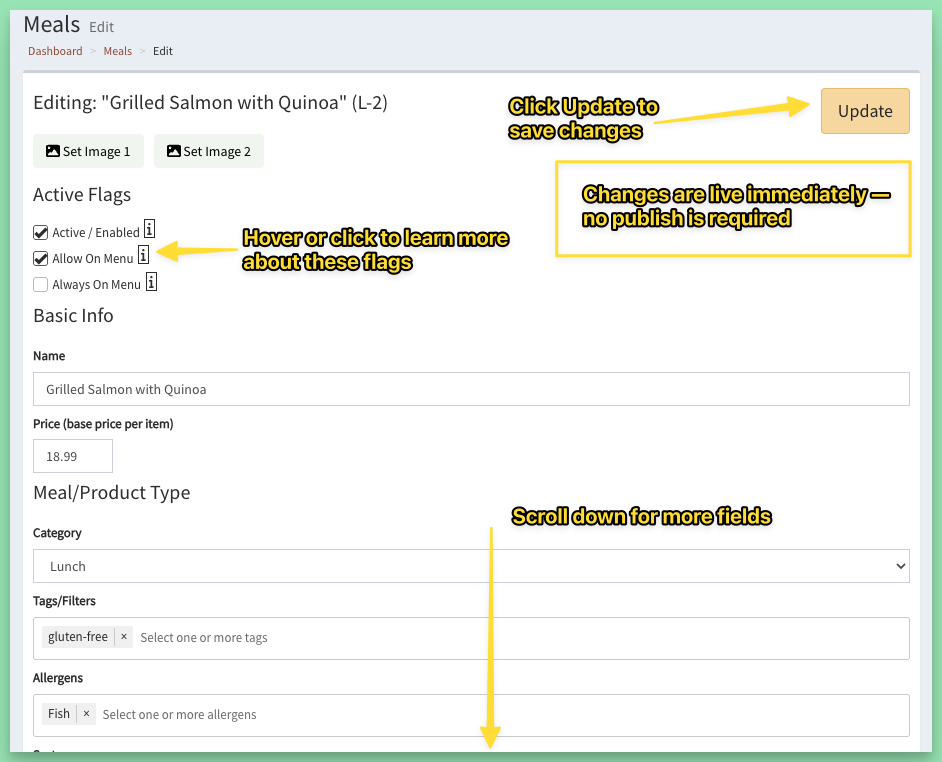
Task: Click the Edit breadcrumb text
Action: click(163, 51)
